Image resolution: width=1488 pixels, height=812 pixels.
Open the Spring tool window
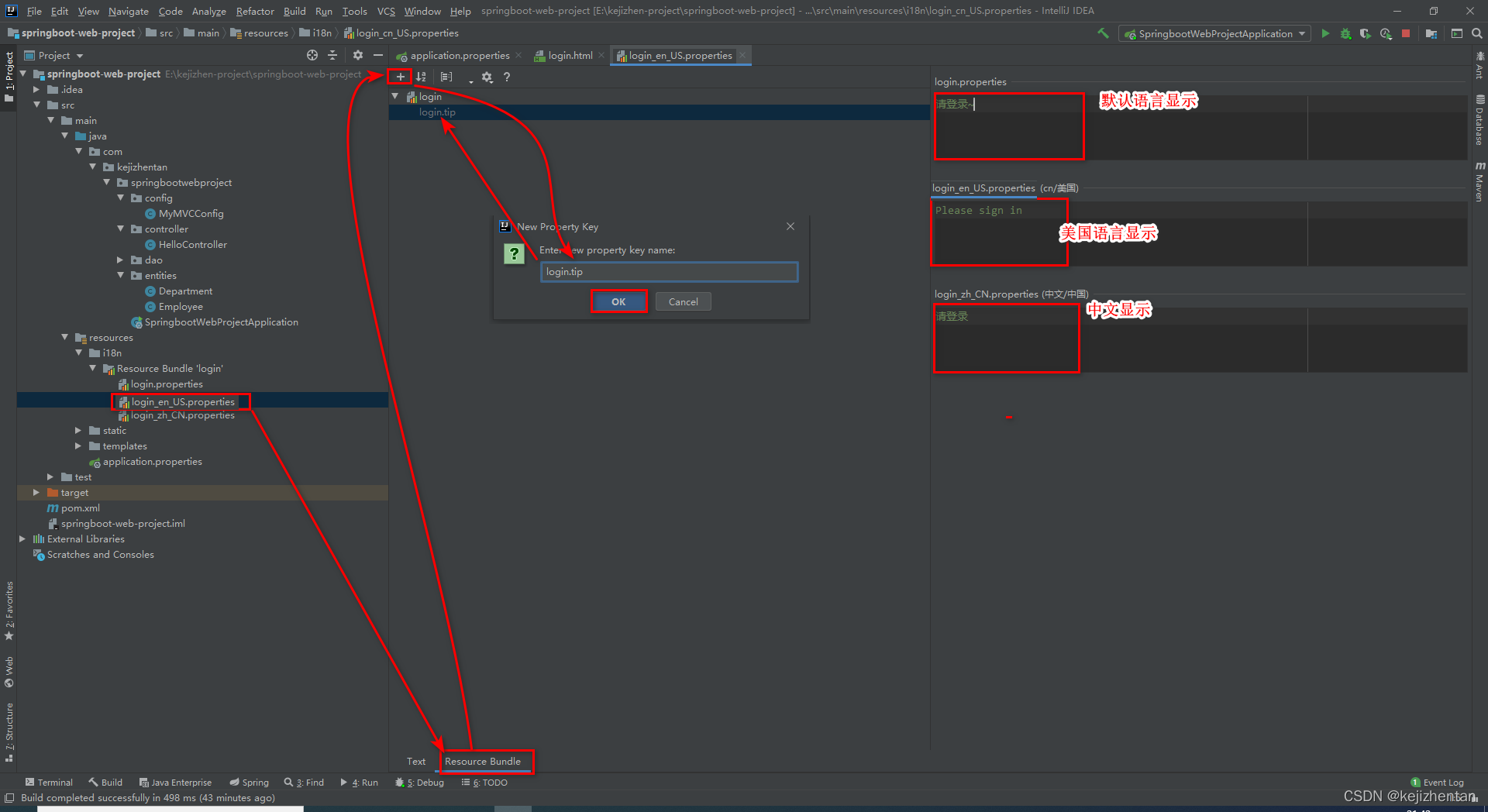[x=250, y=783]
